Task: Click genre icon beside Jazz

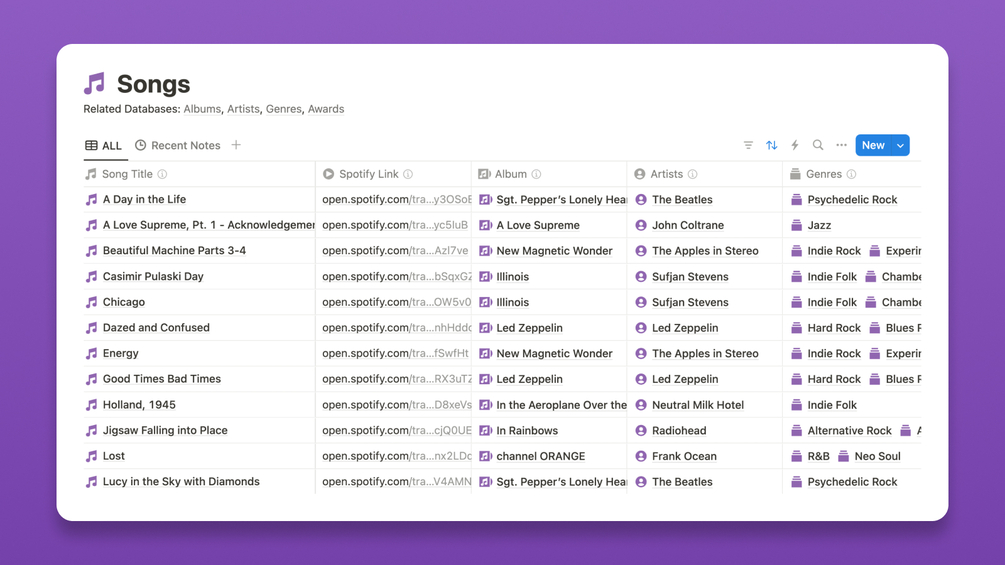Action: [796, 225]
